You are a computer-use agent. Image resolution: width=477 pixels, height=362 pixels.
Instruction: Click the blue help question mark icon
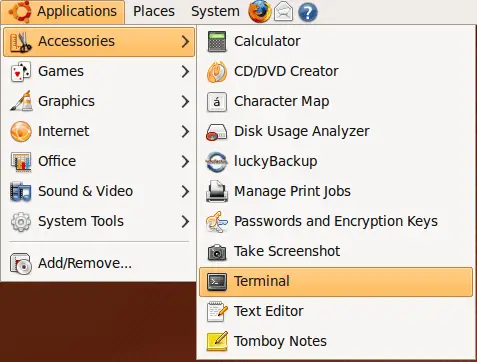pos(307,13)
